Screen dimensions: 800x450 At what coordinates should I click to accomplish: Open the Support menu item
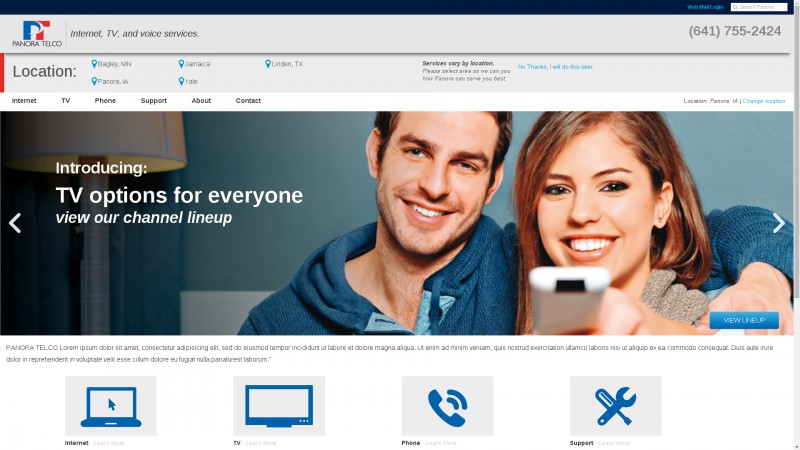[x=154, y=101]
